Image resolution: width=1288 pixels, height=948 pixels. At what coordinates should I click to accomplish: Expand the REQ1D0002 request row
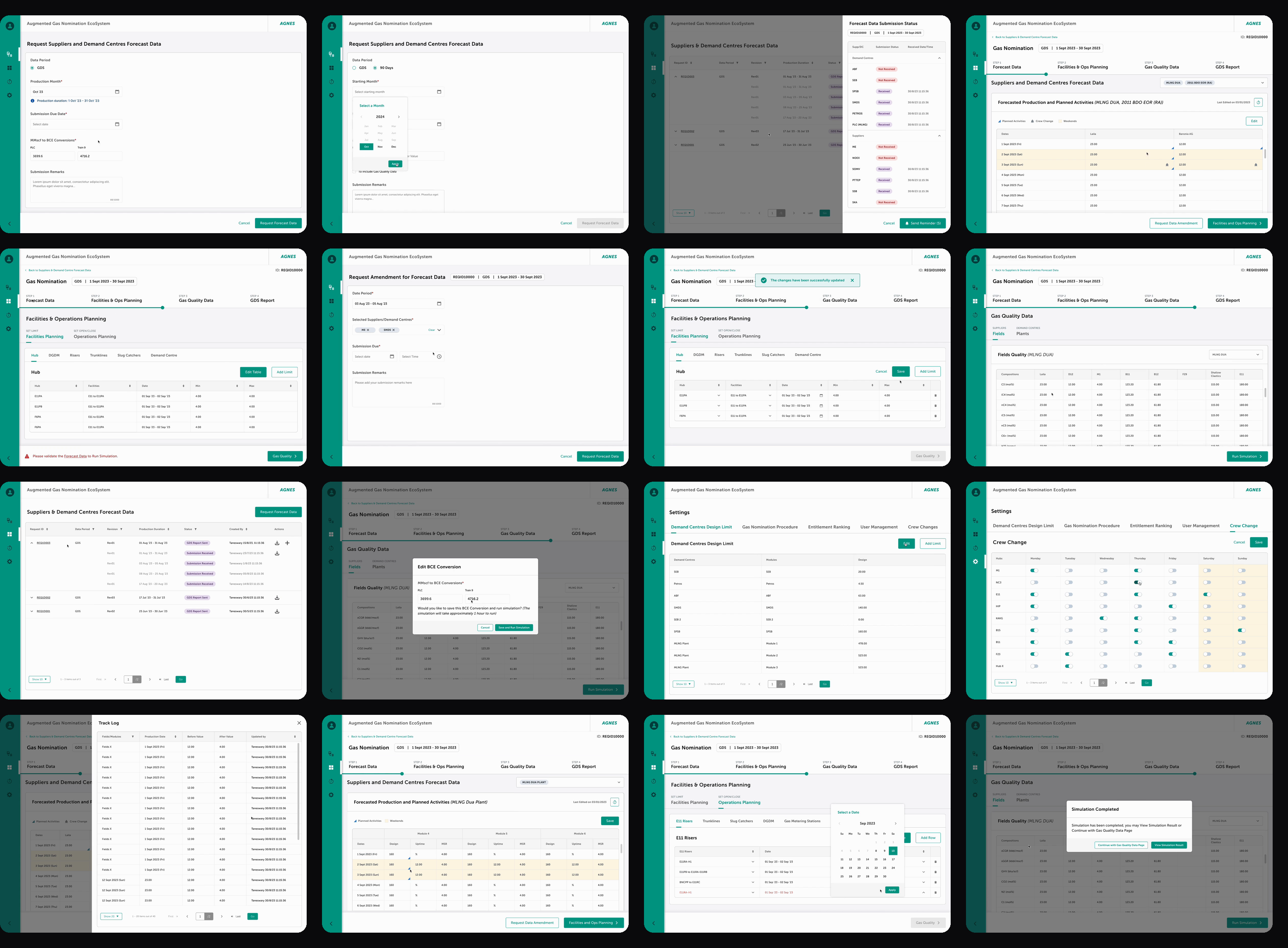coord(32,597)
